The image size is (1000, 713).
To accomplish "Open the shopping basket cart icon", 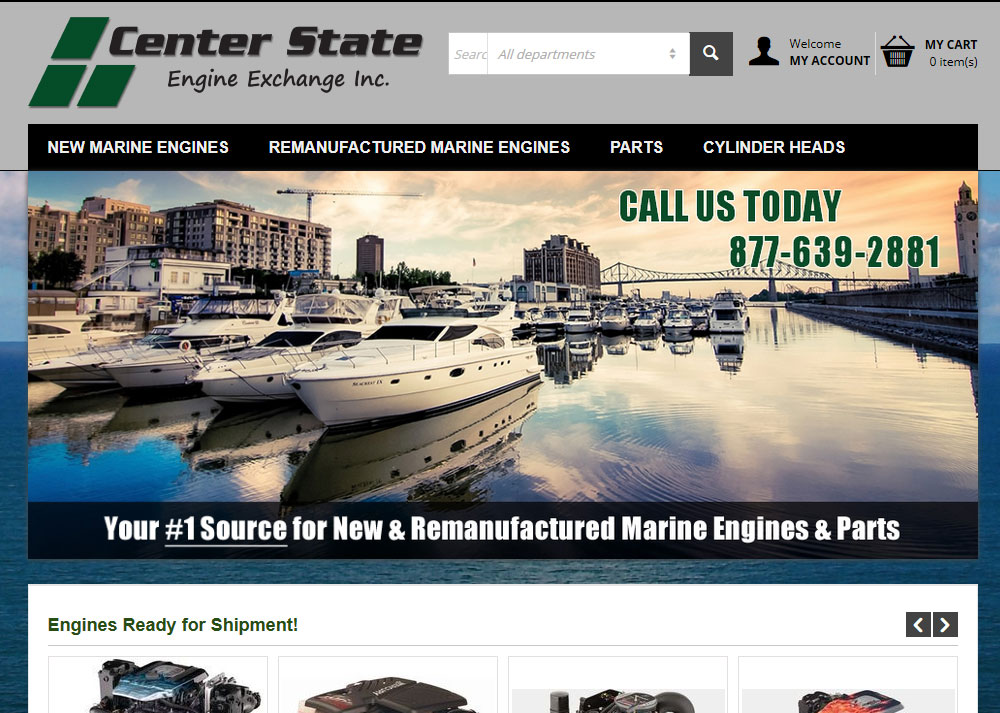I will tap(897, 52).
